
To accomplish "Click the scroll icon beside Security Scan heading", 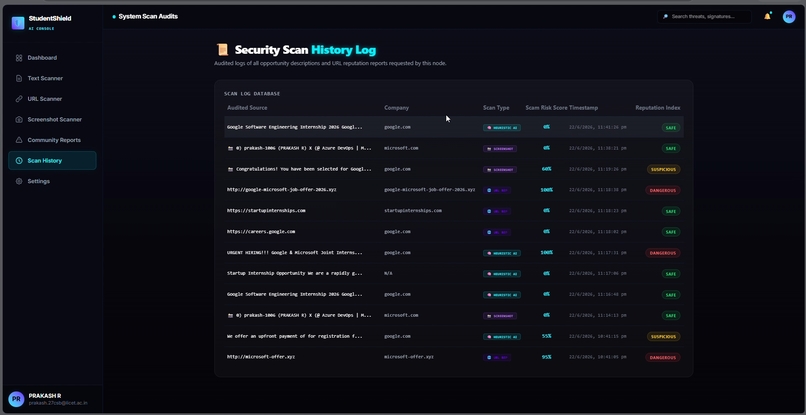I will tap(222, 50).
